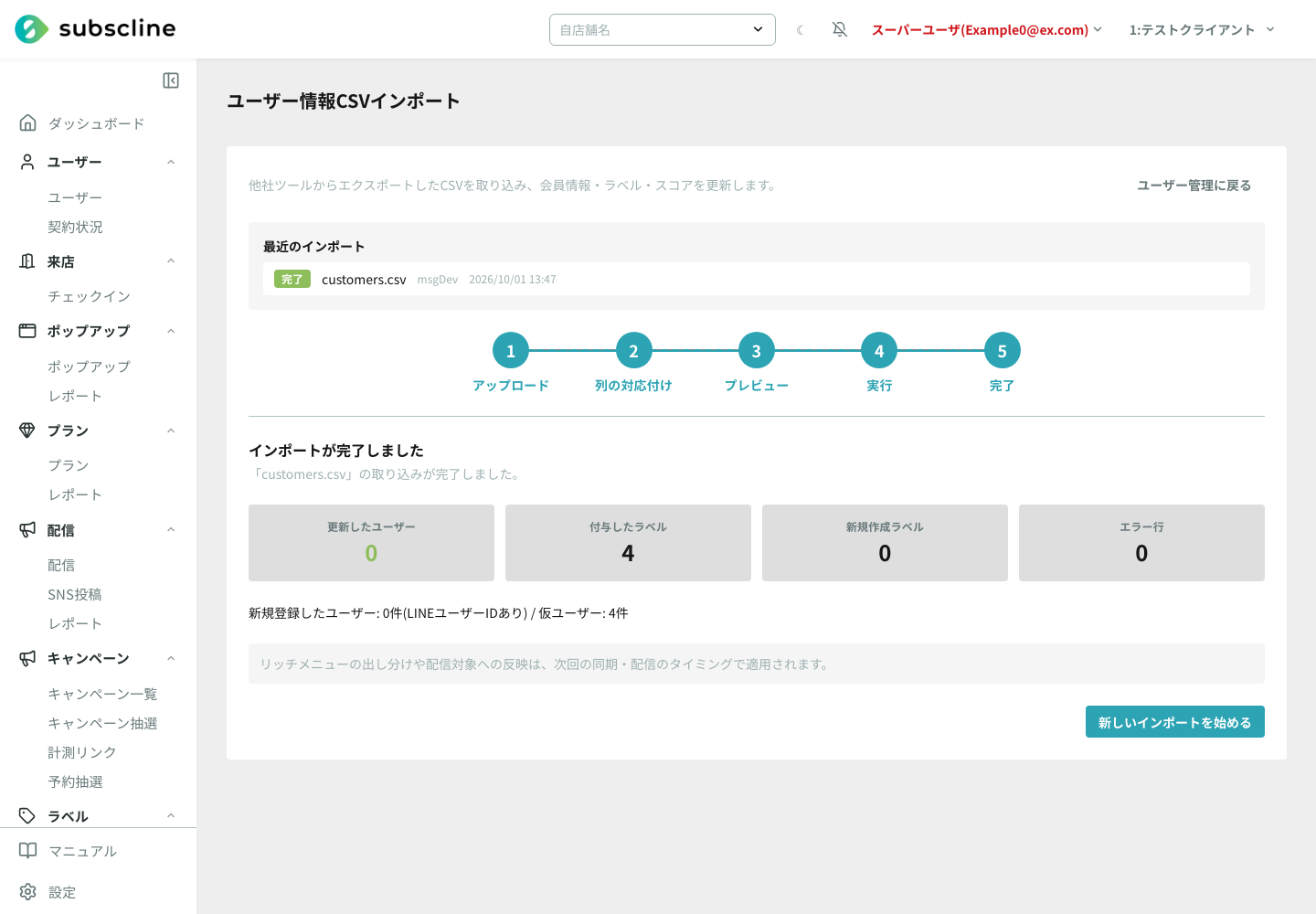Collapse the ポップアップ section chevron
This screenshot has height=914, width=1316.
[x=171, y=331]
